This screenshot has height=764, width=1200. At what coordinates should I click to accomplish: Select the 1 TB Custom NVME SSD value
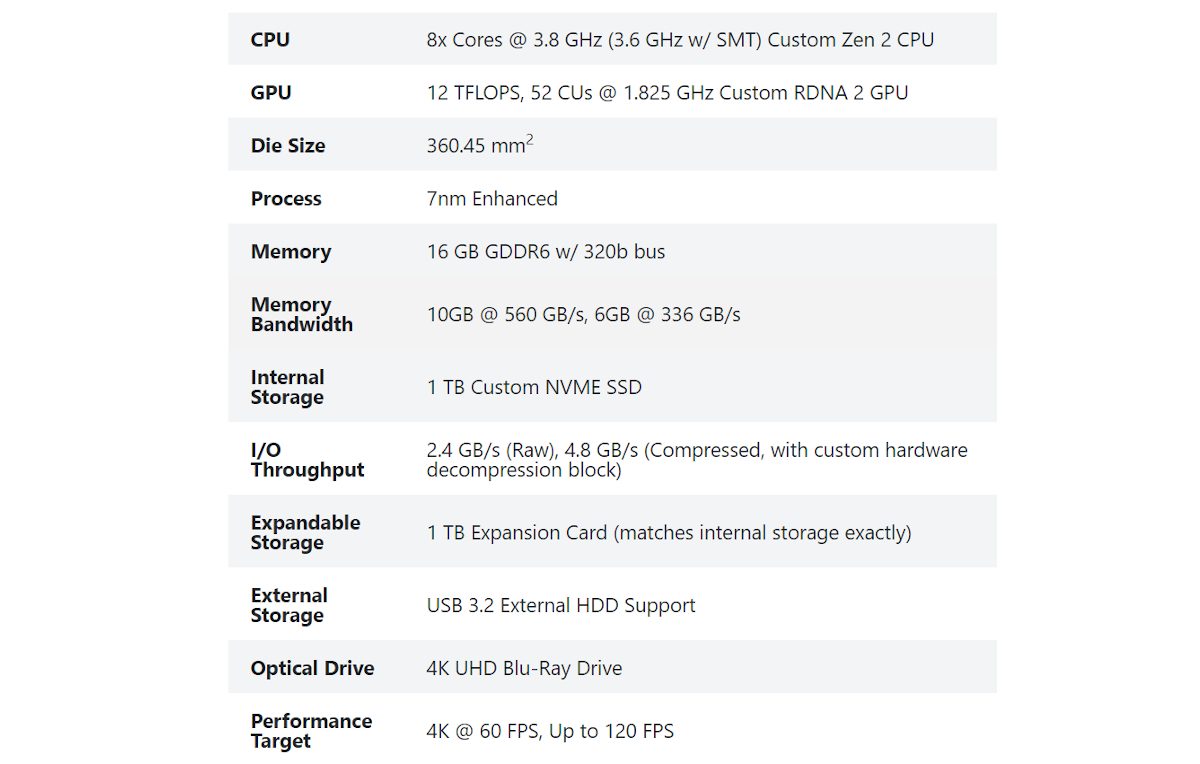click(534, 387)
